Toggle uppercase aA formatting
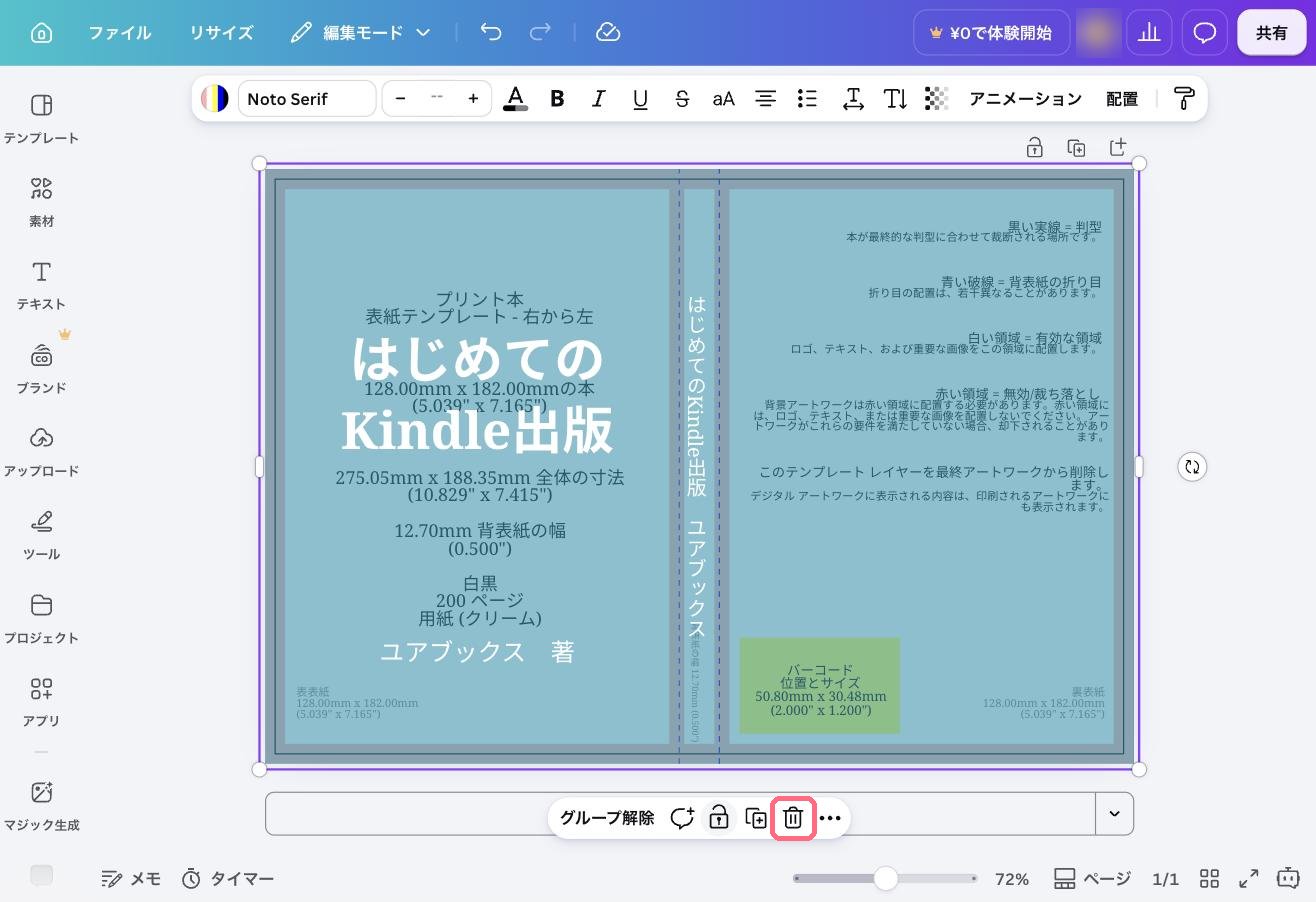The image size is (1316, 902). tap(723, 98)
